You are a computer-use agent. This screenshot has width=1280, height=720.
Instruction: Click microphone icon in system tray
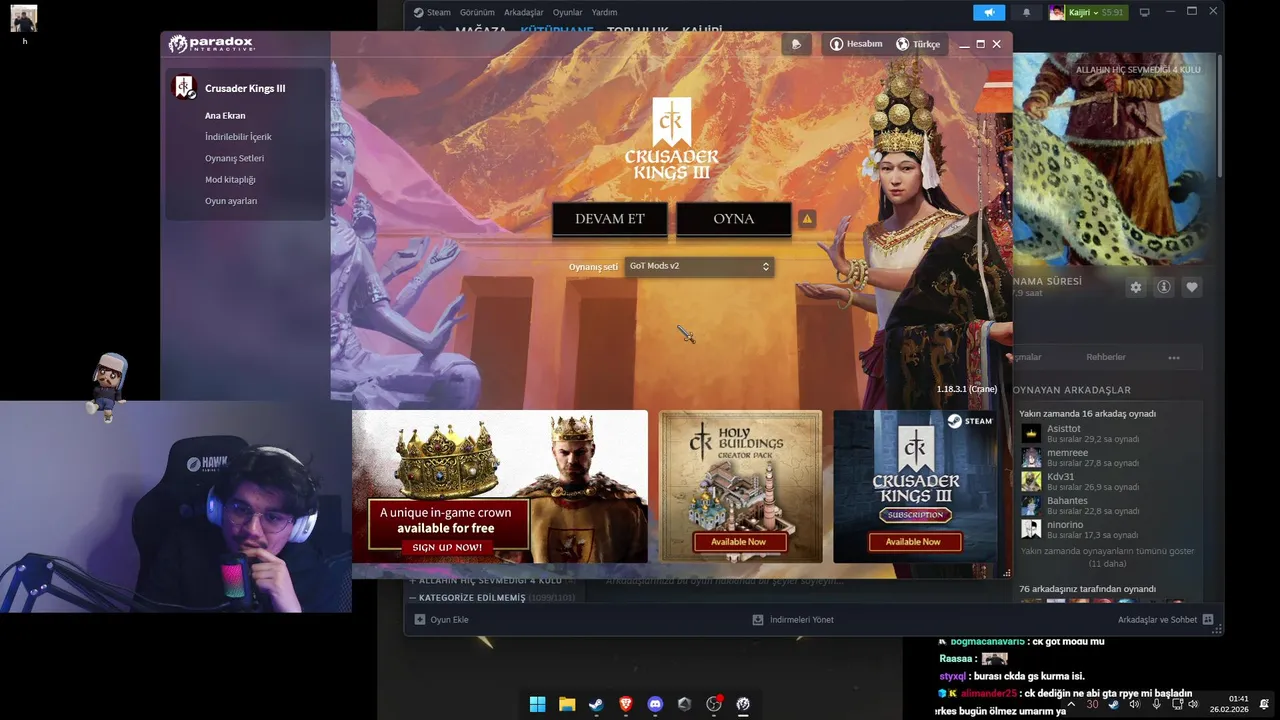point(1156,704)
